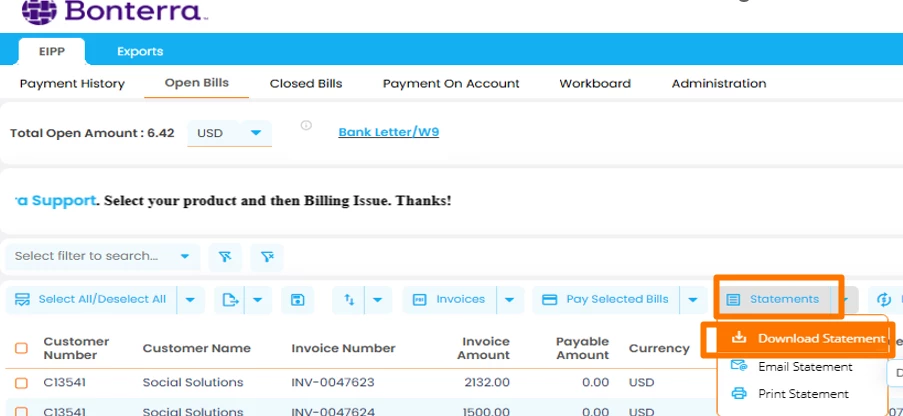Image resolution: width=903 pixels, height=416 pixels.
Task: Click the refresh icon right of Statements
Action: click(885, 300)
